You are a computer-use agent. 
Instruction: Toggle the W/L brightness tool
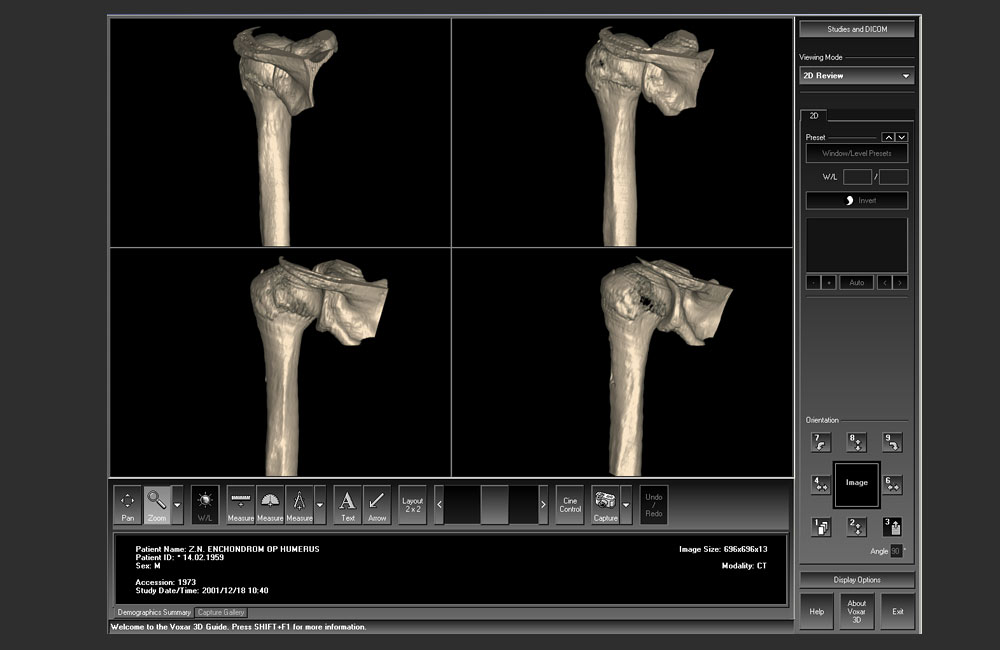click(x=205, y=505)
